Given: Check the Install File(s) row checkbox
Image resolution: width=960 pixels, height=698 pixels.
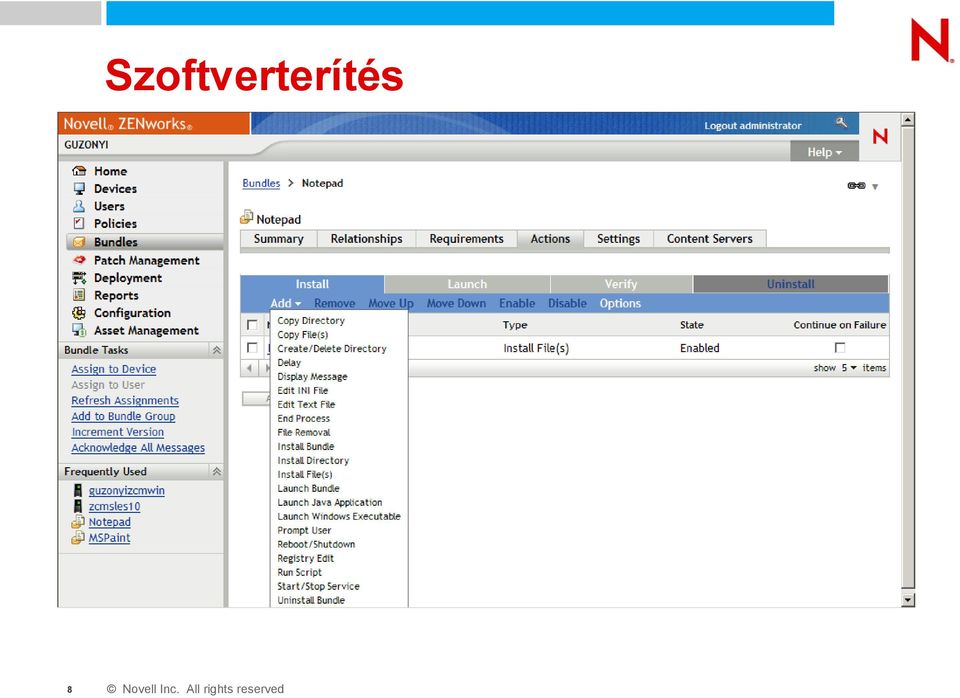Looking at the screenshot, I should point(252,348).
